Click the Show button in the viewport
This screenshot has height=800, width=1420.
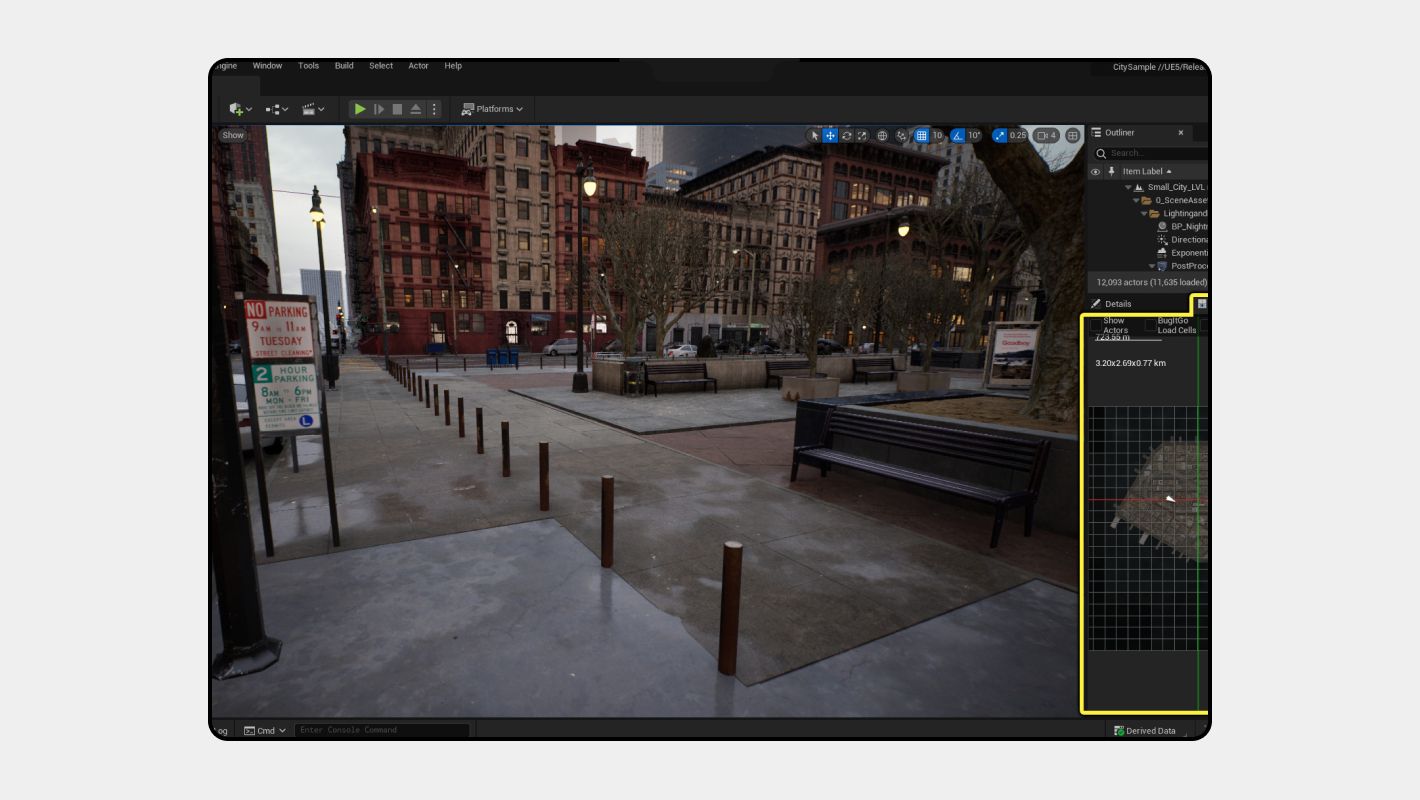(x=232, y=134)
